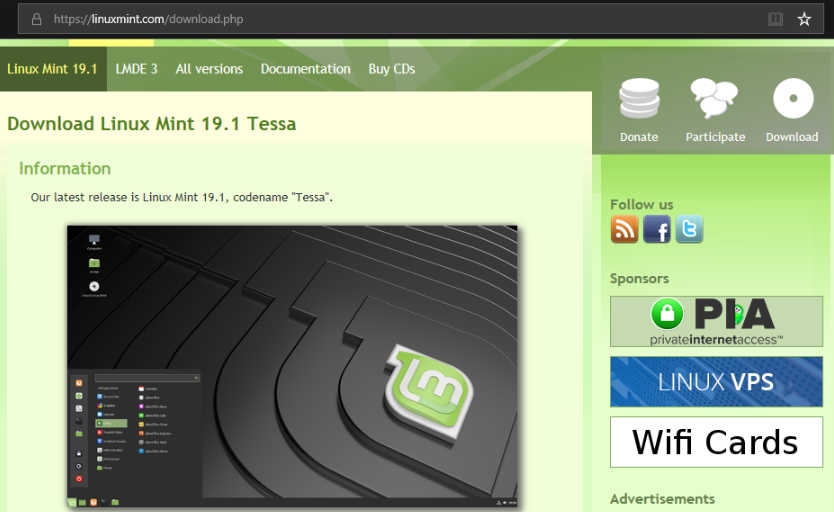
Task: Open the Facebook follow icon
Action: (x=657, y=229)
